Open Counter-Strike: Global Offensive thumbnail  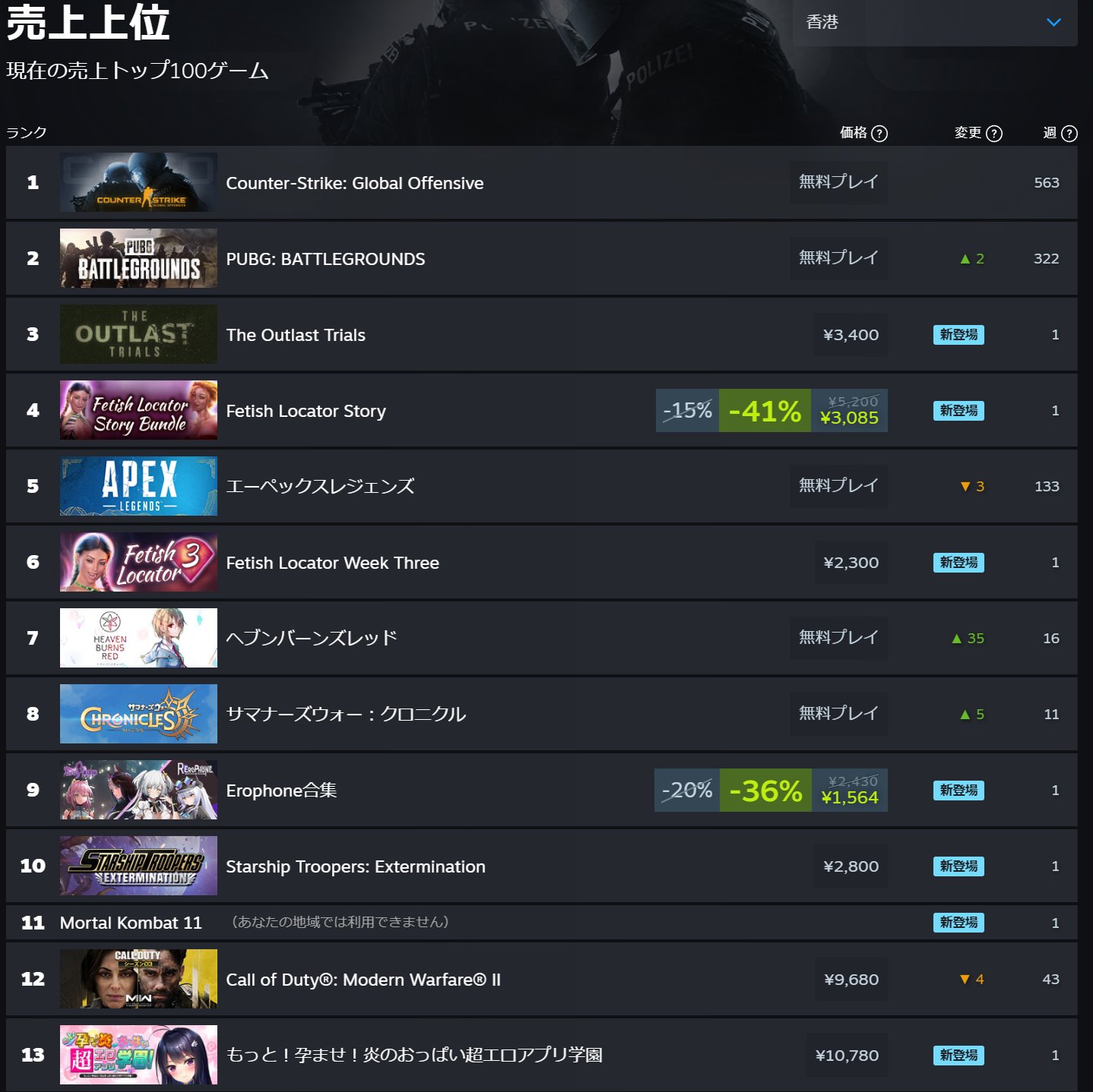coord(138,182)
